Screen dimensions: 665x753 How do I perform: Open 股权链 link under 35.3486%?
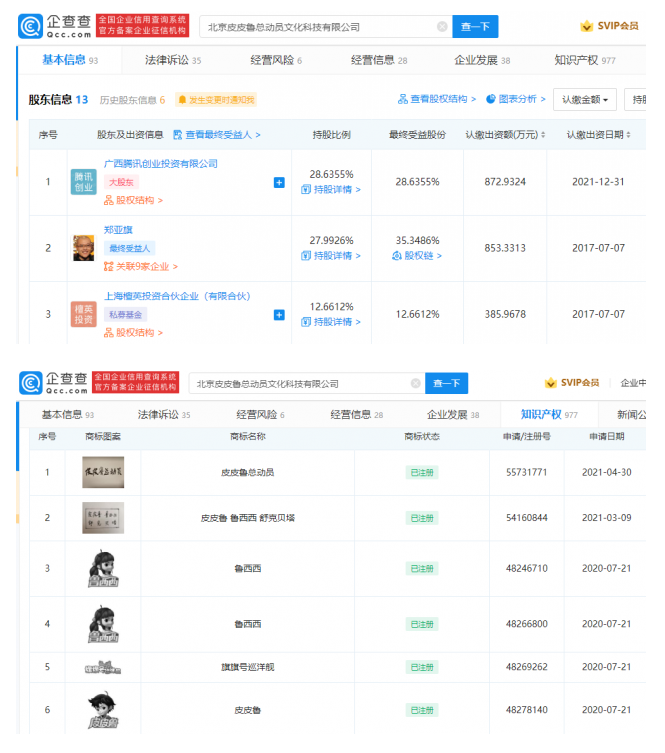417,256
